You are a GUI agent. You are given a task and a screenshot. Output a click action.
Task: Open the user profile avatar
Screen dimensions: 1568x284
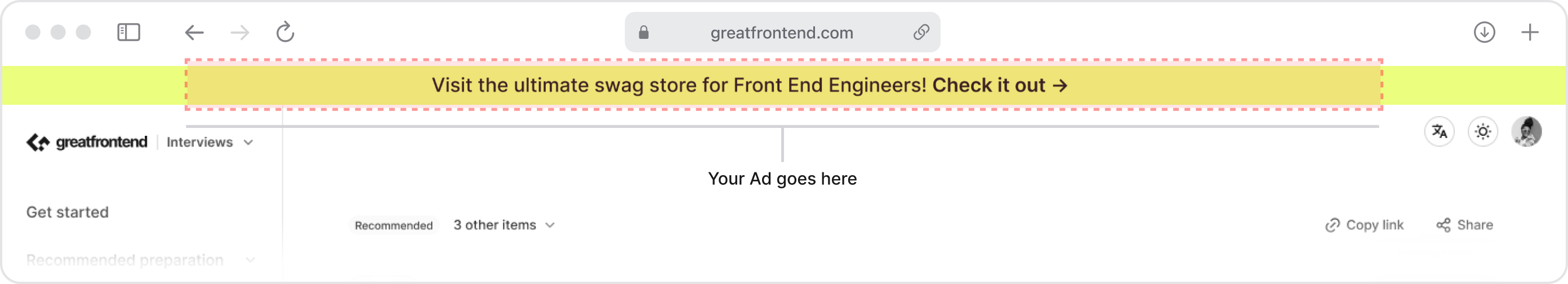[1527, 132]
